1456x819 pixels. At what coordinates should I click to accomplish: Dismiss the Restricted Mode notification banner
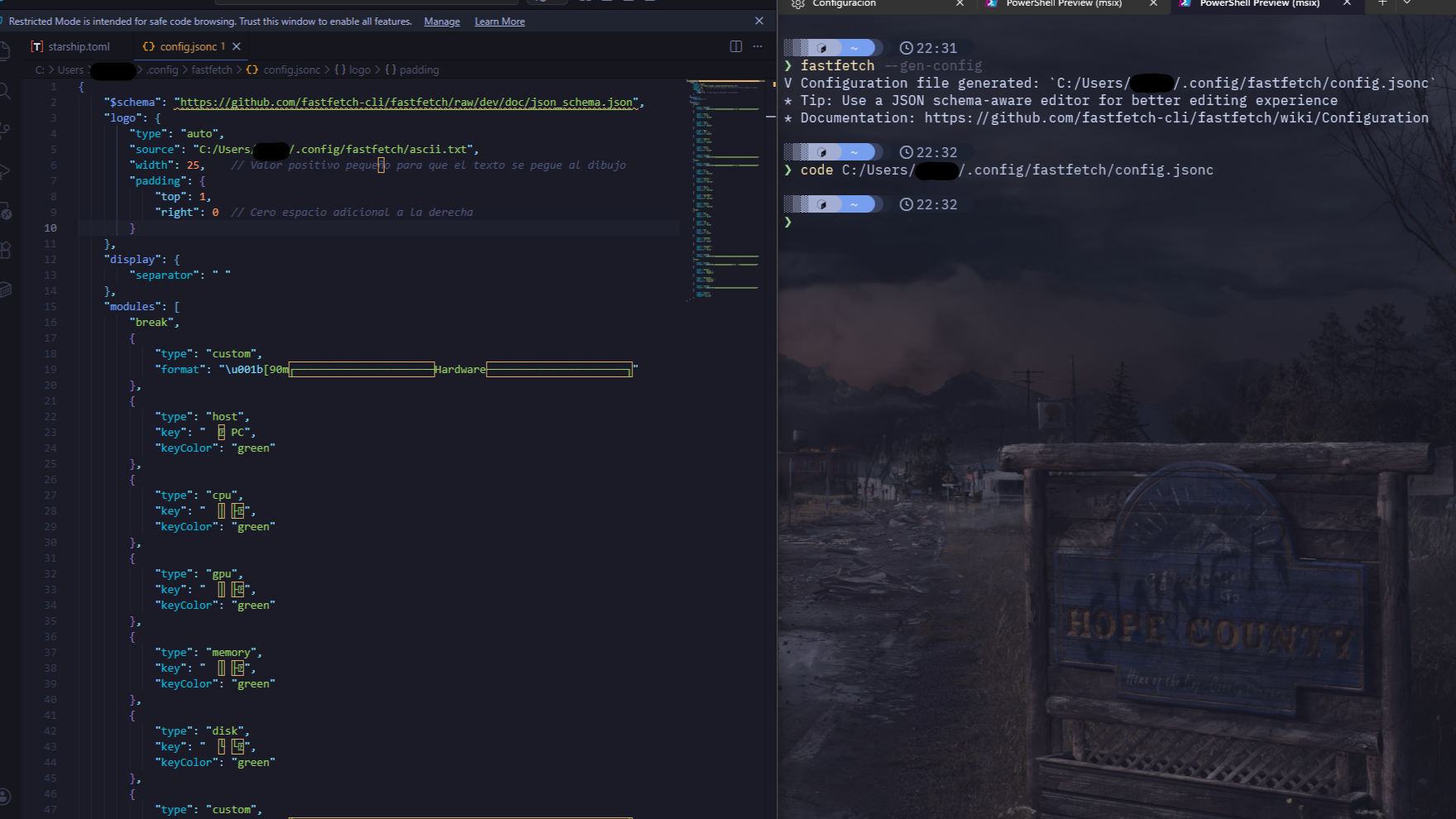[x=759, y=21]
